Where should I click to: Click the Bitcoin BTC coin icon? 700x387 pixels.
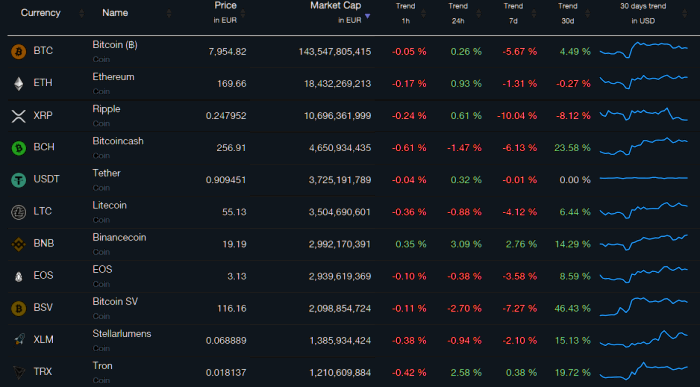click(18, 51)
